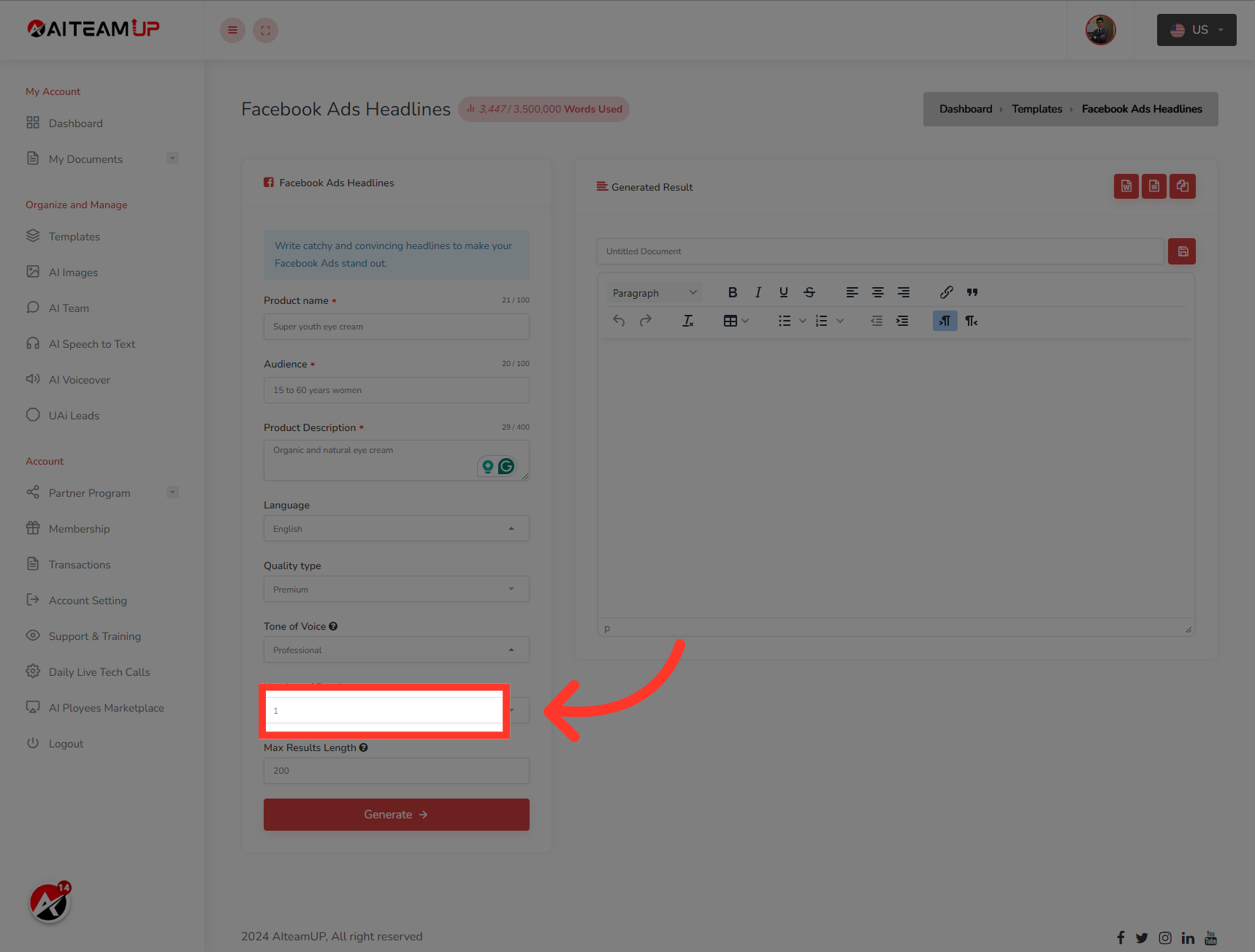Screen dimensions: 1255x952
Task: Toggle bold text formatting
Action: tap(733, 292)
